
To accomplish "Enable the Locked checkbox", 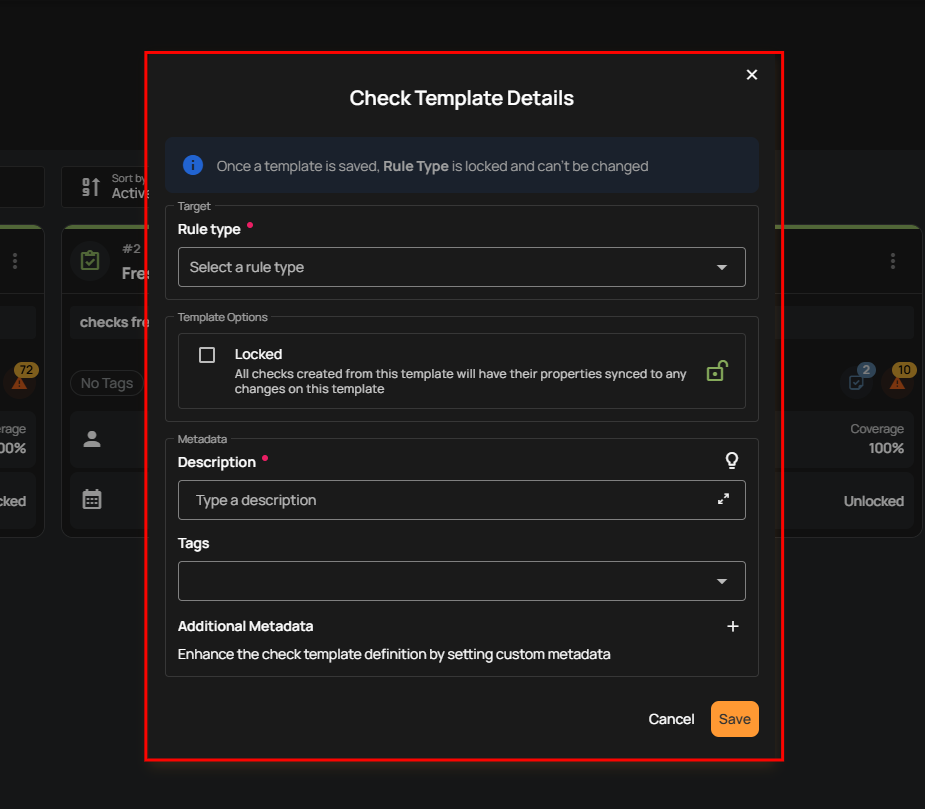I will click(x=207, y=355).
